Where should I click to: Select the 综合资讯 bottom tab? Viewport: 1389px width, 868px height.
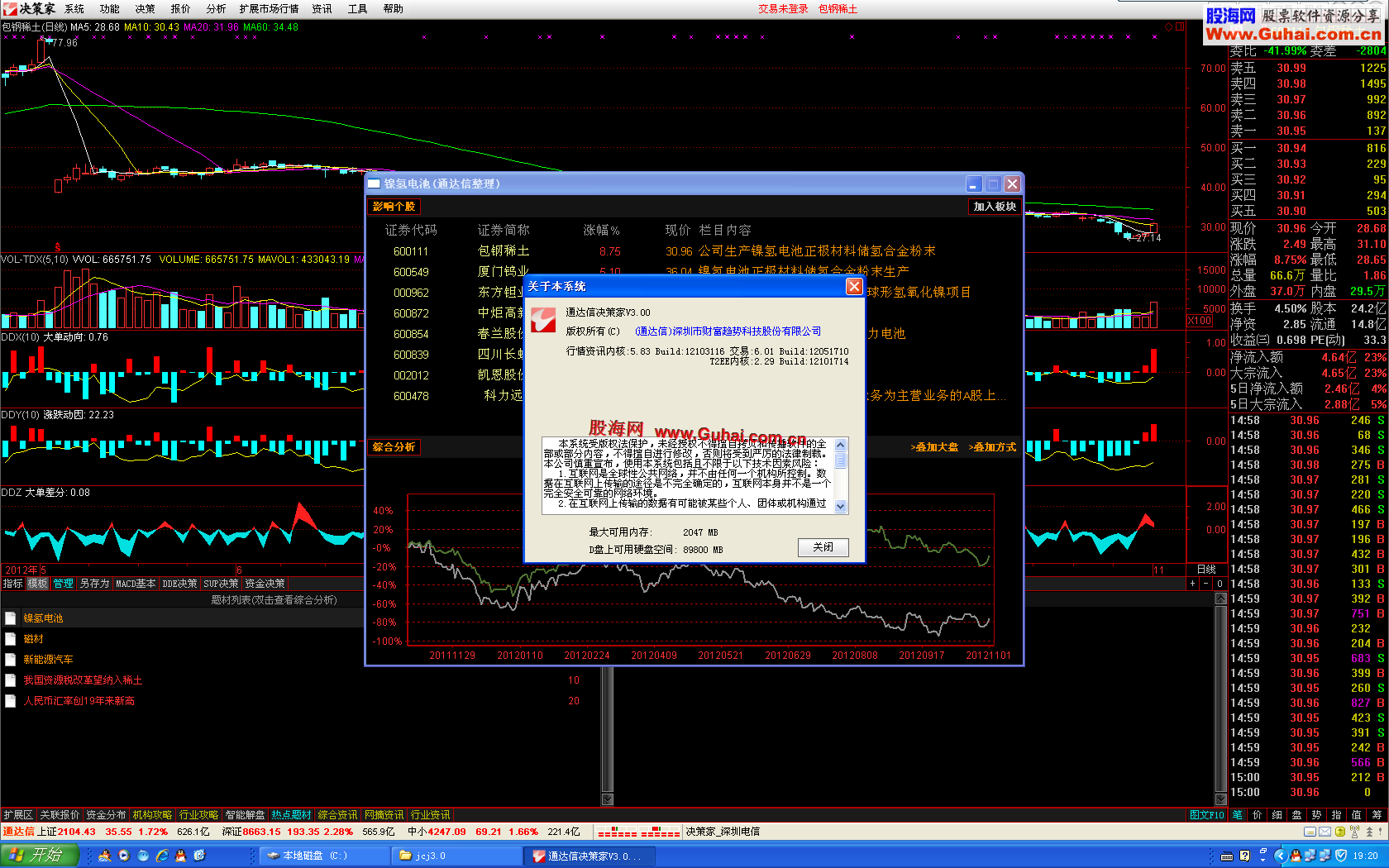click(337, 815)
